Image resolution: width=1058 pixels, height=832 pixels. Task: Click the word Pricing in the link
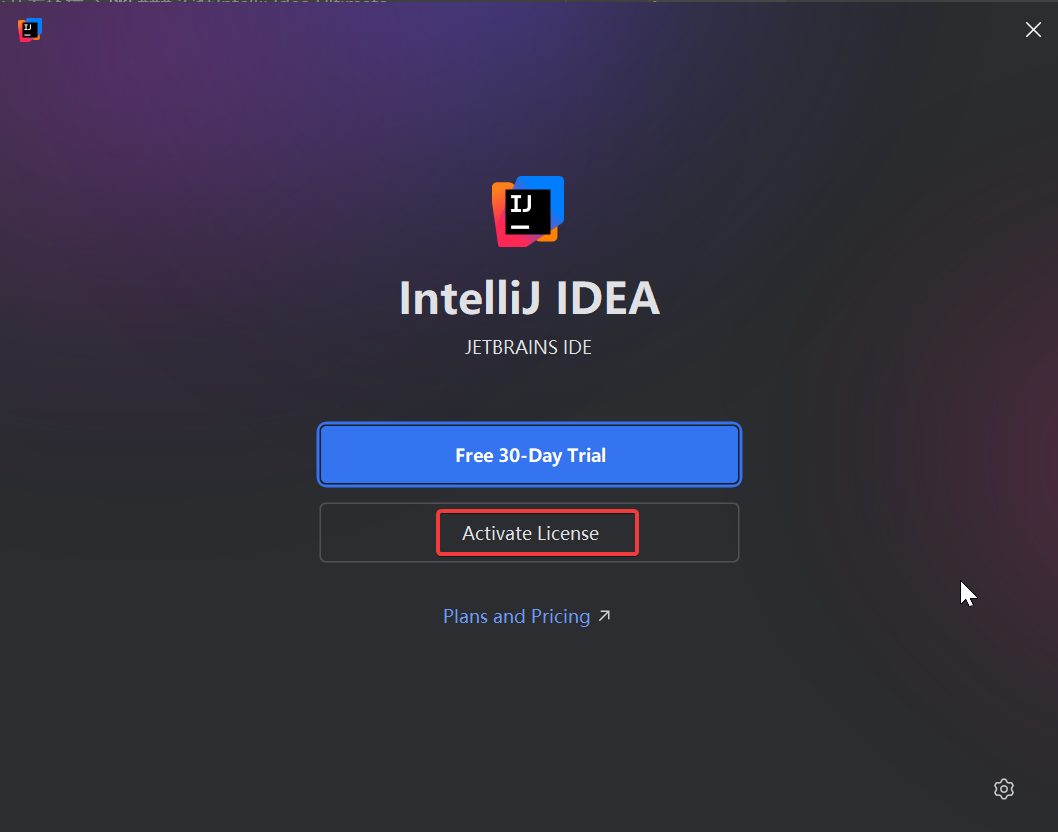(561, 616)
